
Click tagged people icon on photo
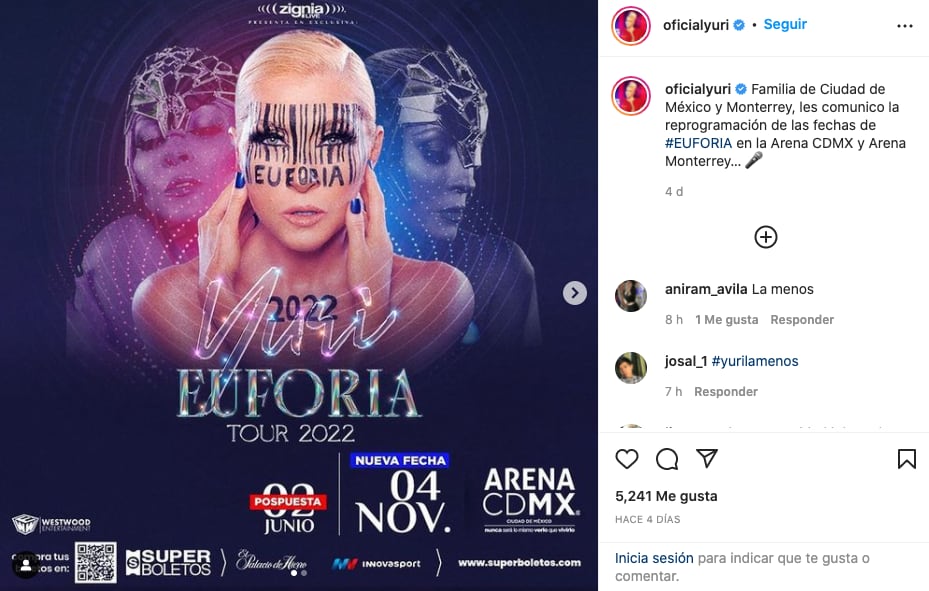click(x=26, y=566)
